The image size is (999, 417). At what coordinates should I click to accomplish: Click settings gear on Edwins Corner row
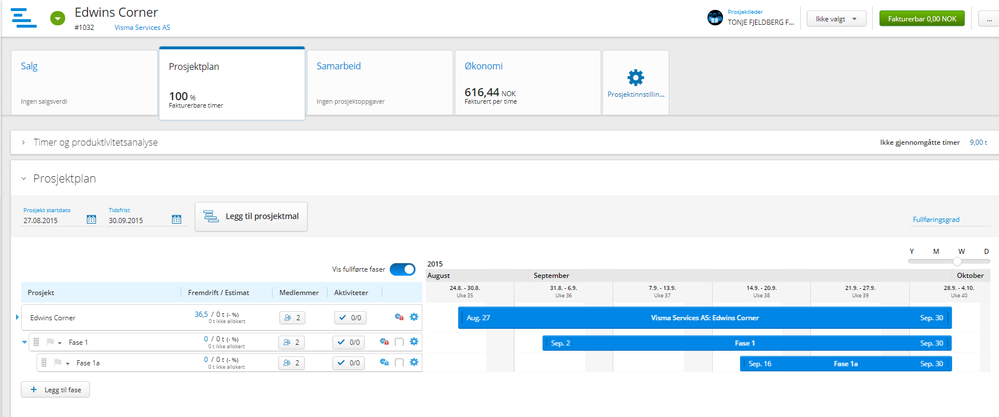(x=413, y=317)
